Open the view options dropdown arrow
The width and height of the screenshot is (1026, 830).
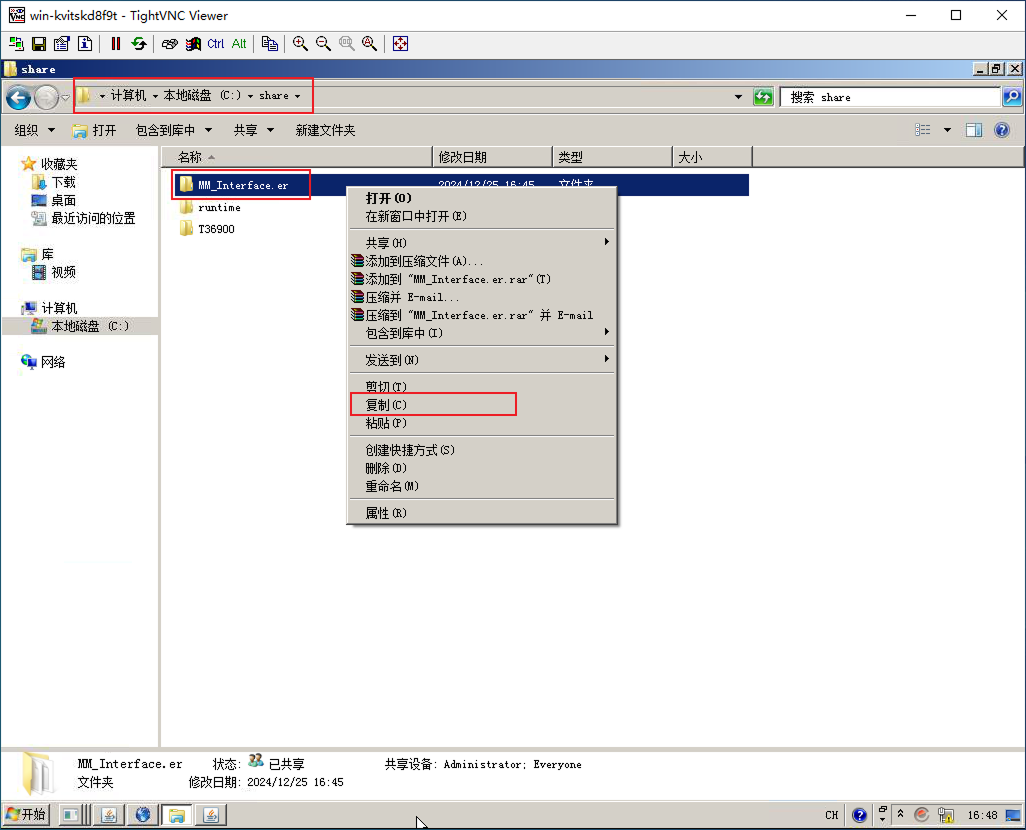947,130
